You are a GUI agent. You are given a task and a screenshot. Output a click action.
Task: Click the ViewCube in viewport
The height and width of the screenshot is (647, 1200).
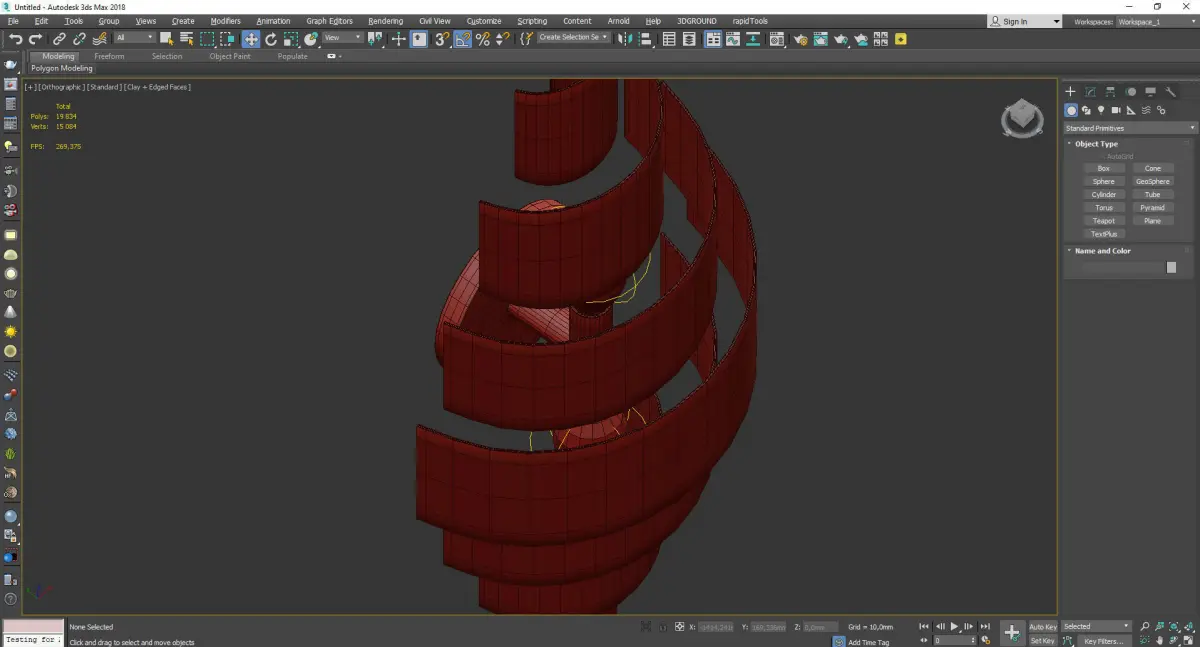pyautogui.click(x=1022, y=119)
